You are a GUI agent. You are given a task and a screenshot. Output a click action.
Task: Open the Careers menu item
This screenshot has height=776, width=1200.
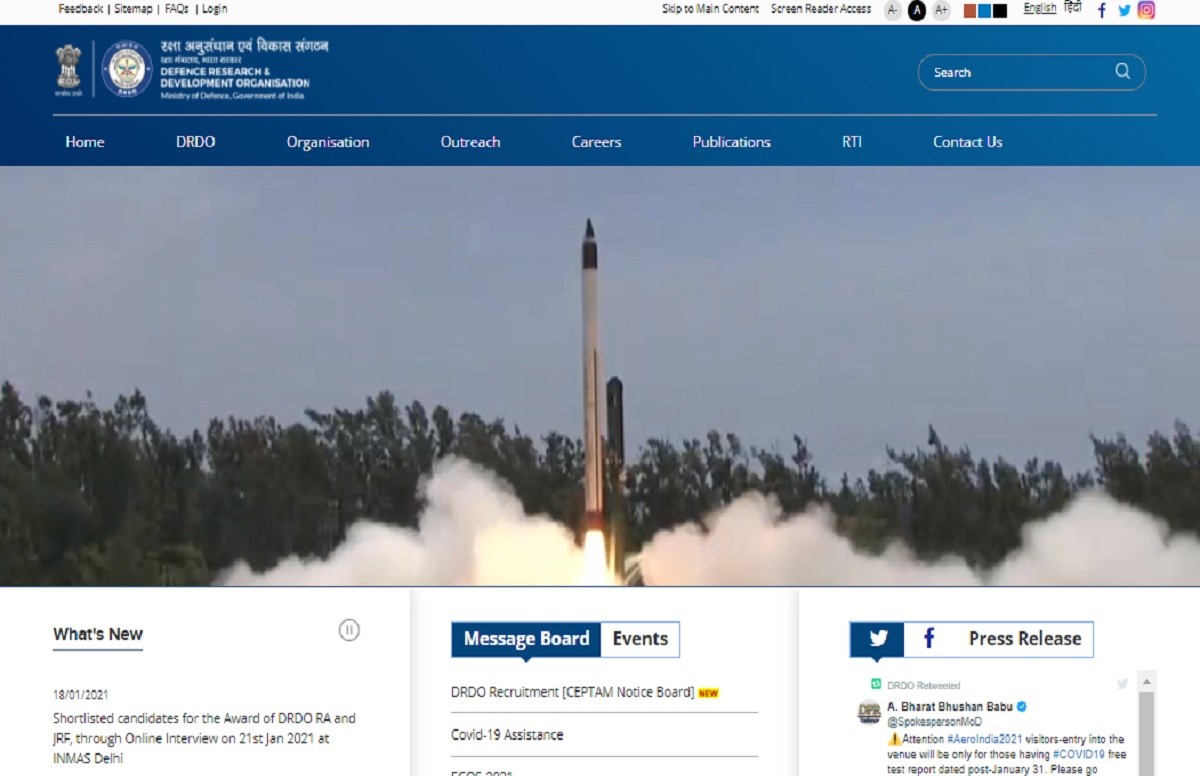596,142
